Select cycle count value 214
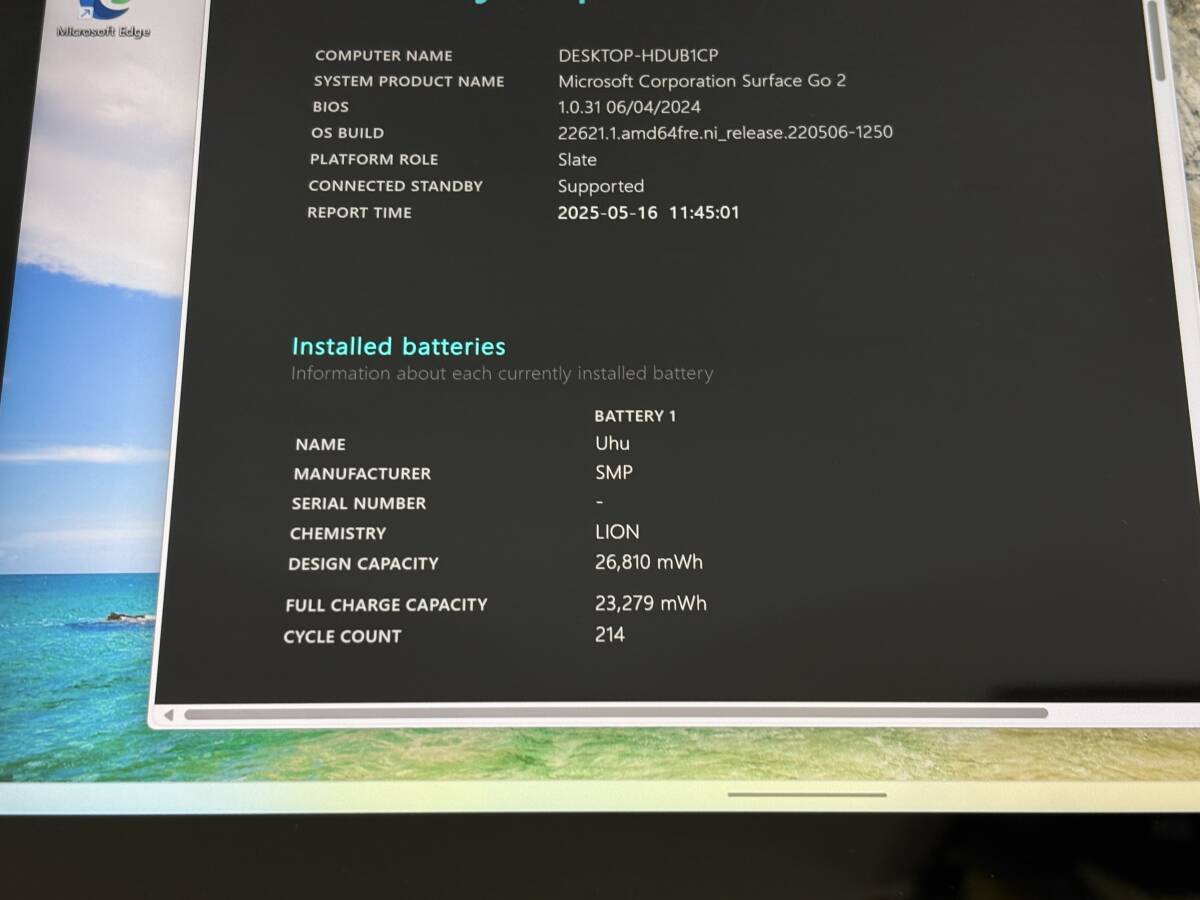Screen dimensions: 1200x900 point(610,634)
